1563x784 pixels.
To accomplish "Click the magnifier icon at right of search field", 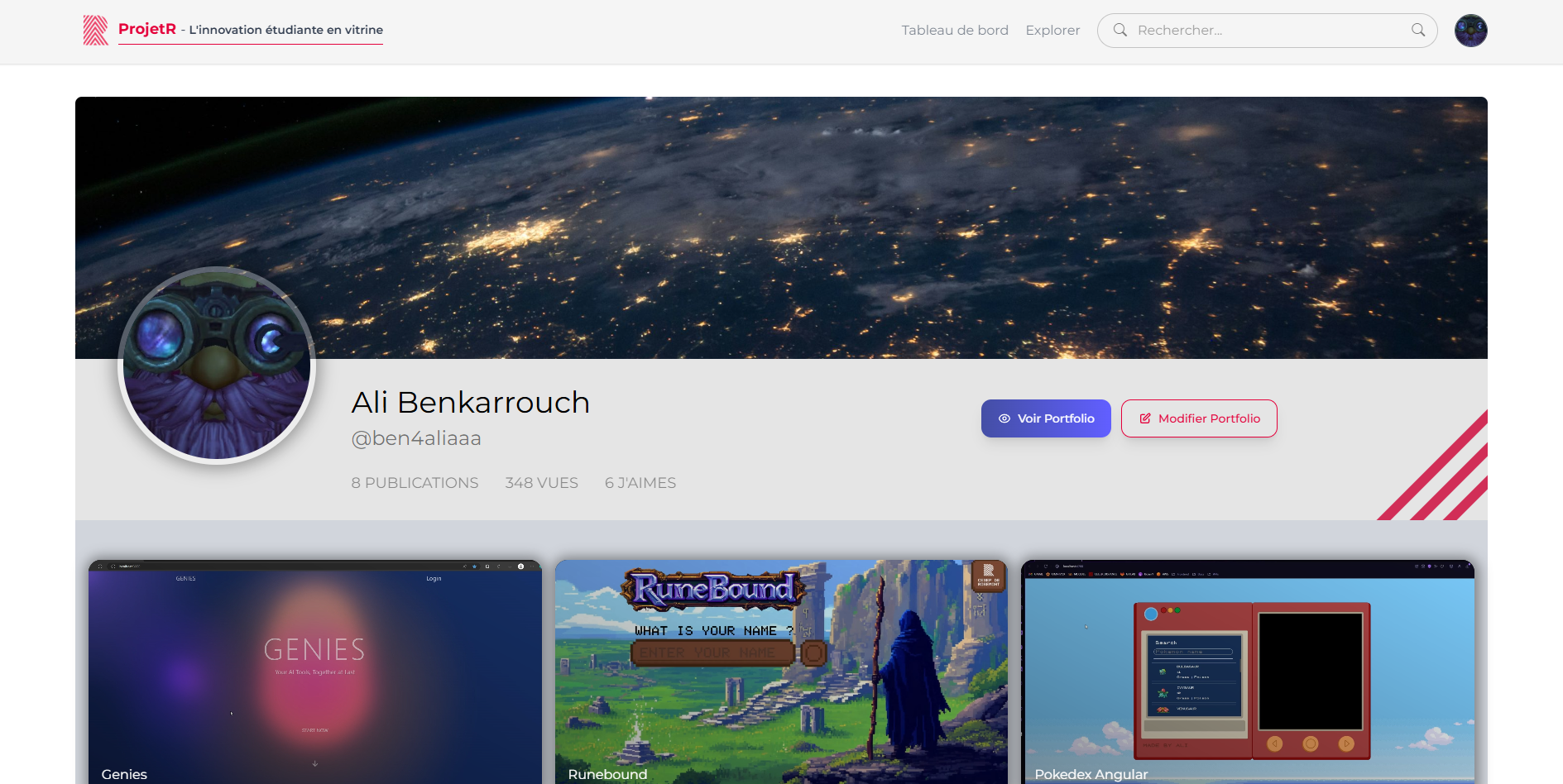I will click(x=1417, y=31).
